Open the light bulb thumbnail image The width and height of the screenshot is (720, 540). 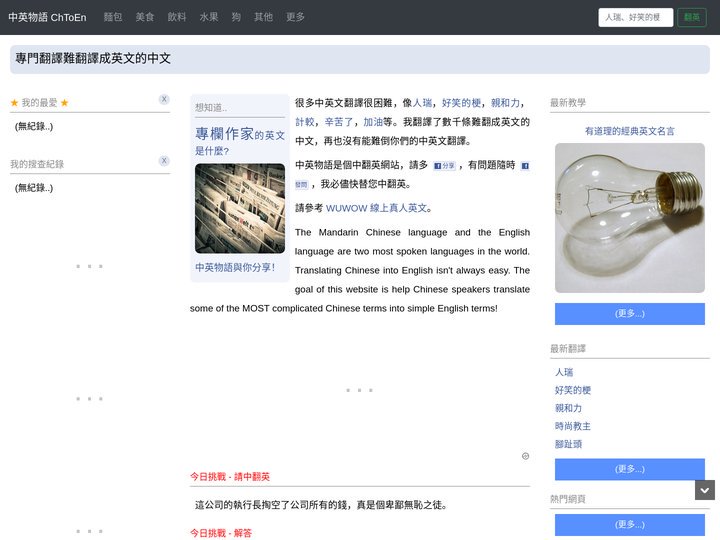coord(630,218)
